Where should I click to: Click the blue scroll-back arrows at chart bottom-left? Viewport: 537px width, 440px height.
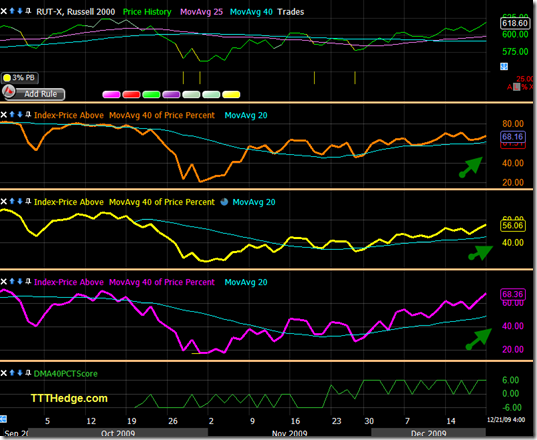click(x=3, y=419)
